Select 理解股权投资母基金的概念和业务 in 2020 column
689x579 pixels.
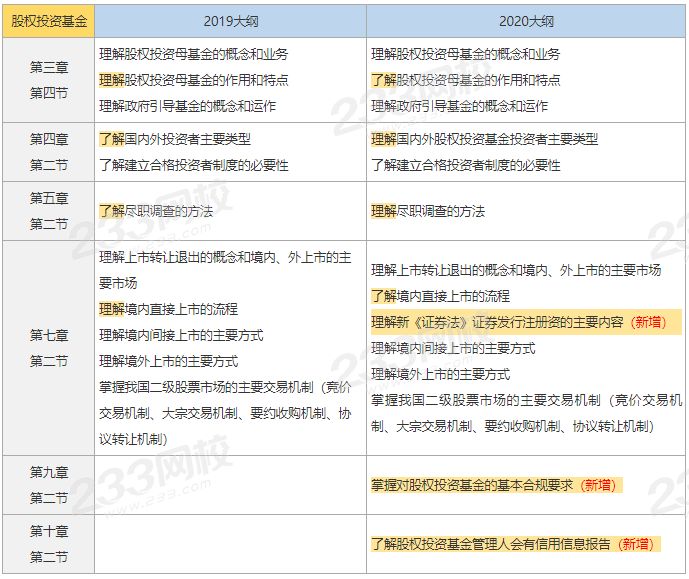(466, 54)
